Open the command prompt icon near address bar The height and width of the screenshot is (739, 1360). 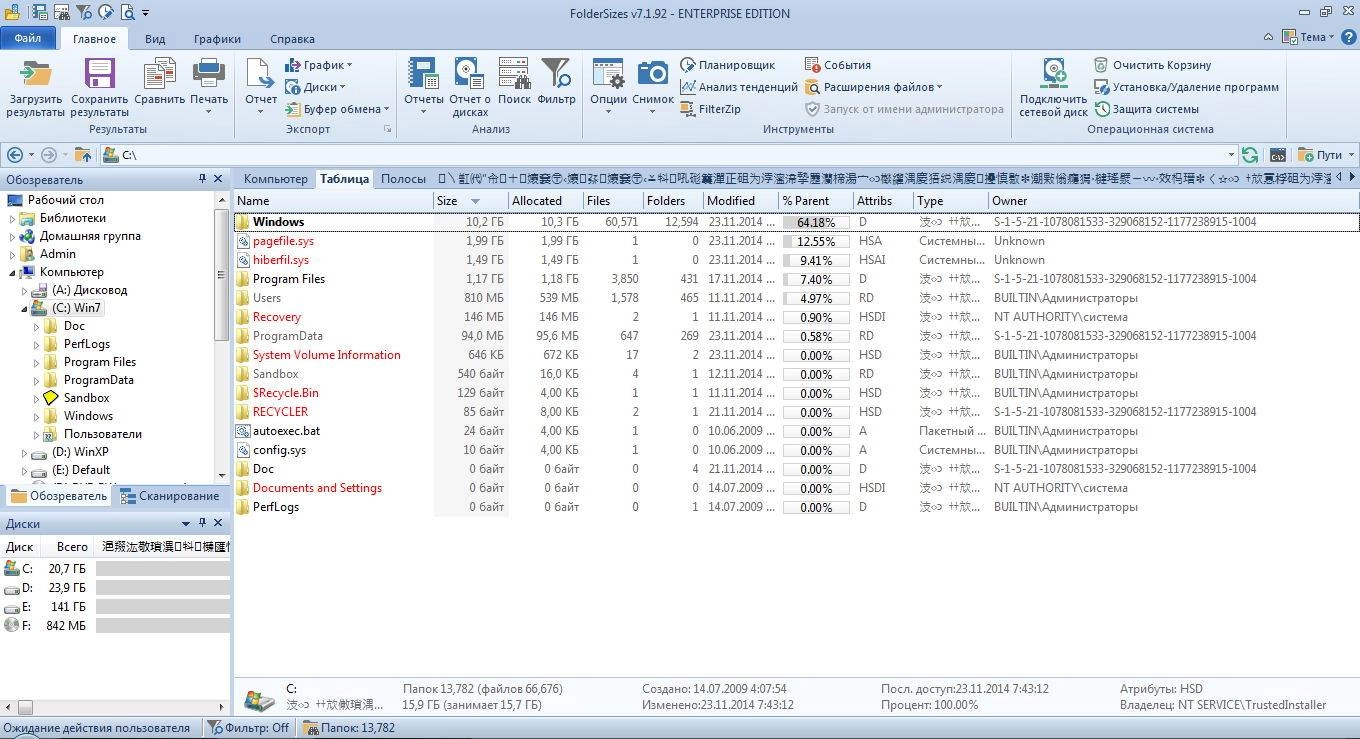1278,155
